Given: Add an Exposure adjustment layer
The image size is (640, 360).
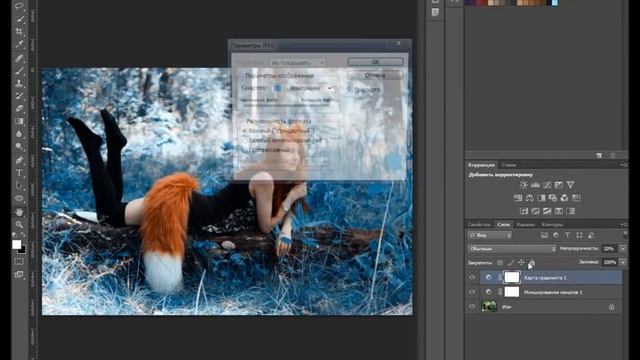Looking at the screenshot, I should [x=559, y=185].
